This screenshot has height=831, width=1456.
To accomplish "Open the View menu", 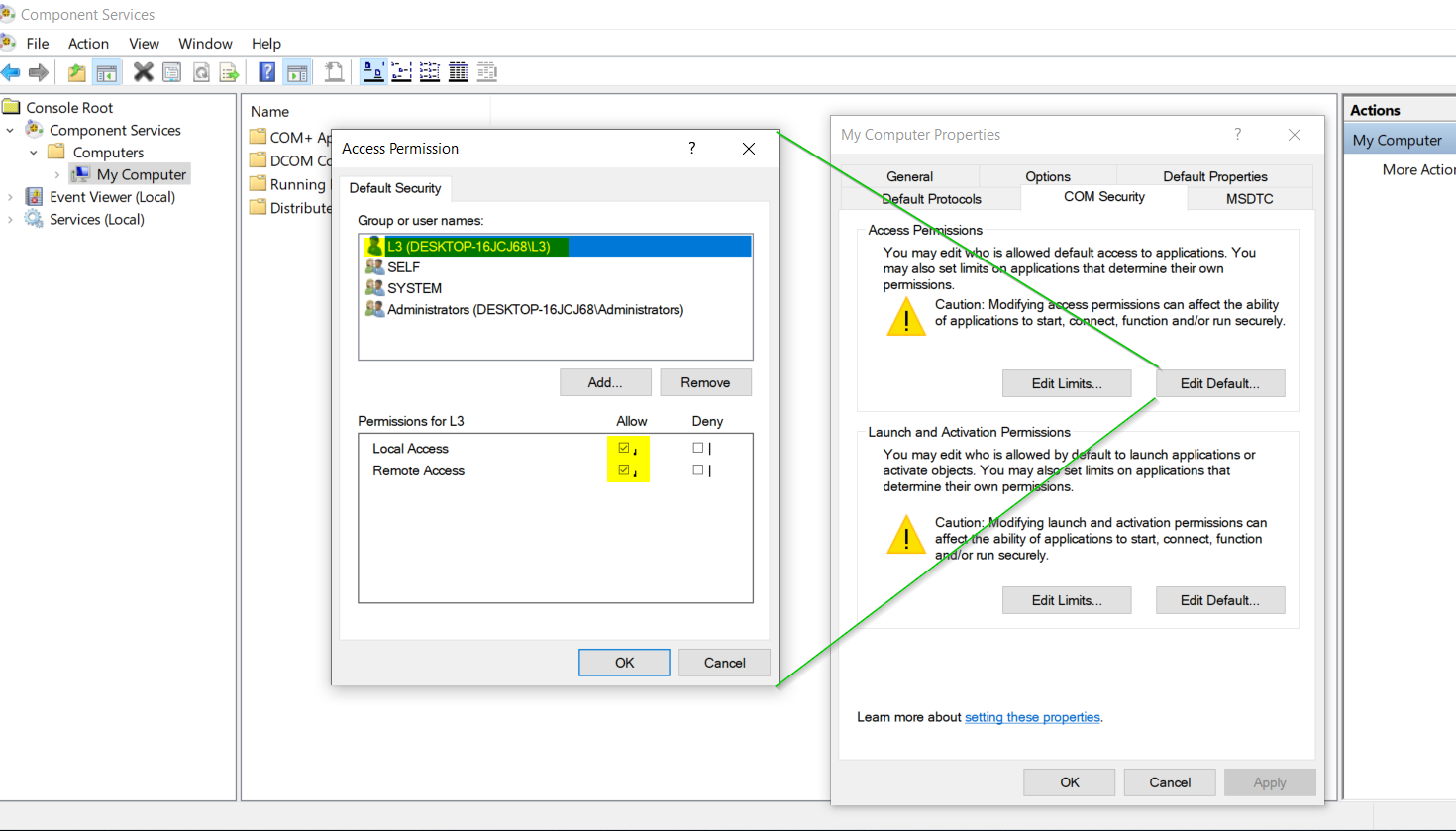I will pos(144,44).
